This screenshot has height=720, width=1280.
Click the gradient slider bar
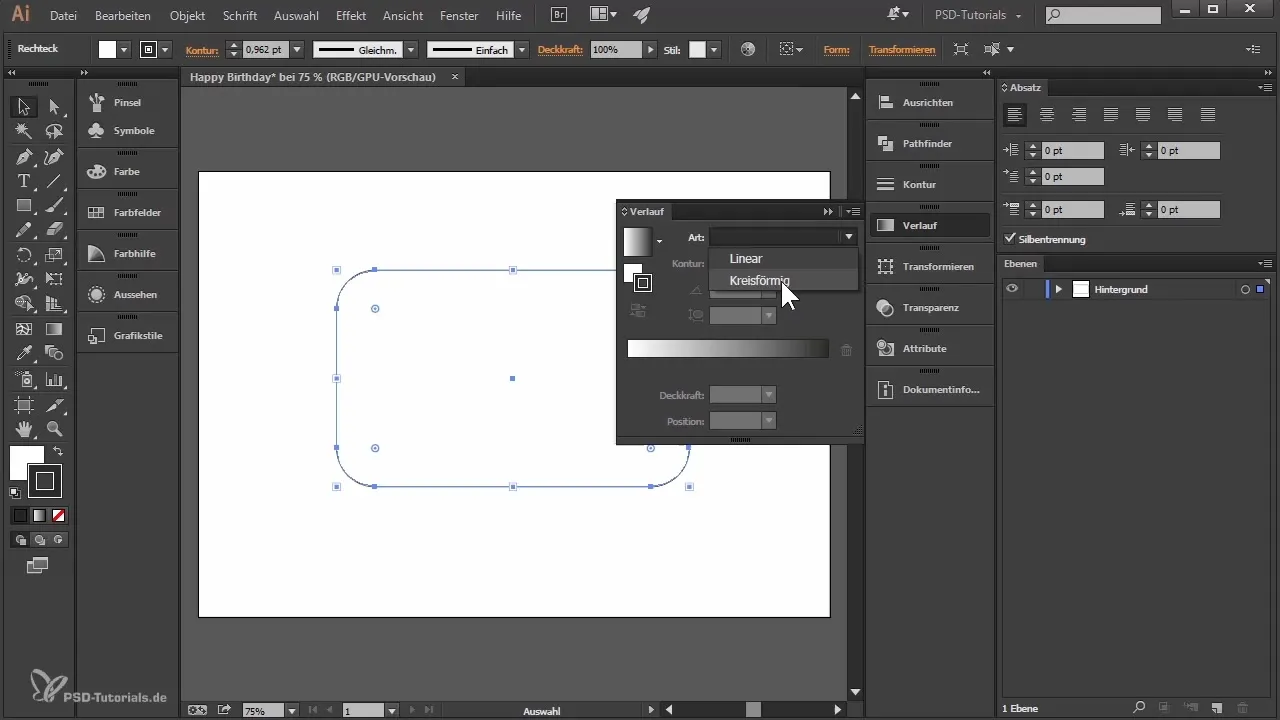point(728,348)
